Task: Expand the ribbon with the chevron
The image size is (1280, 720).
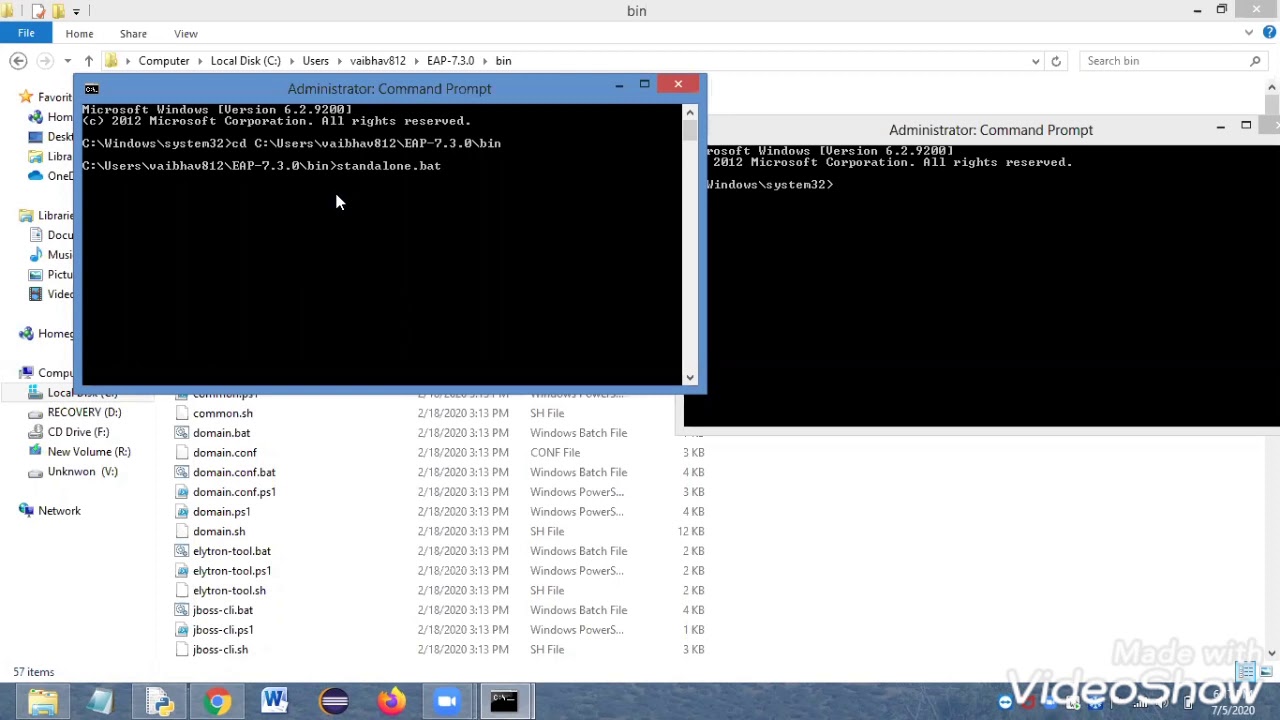Action: click(x=1249, y=33)
